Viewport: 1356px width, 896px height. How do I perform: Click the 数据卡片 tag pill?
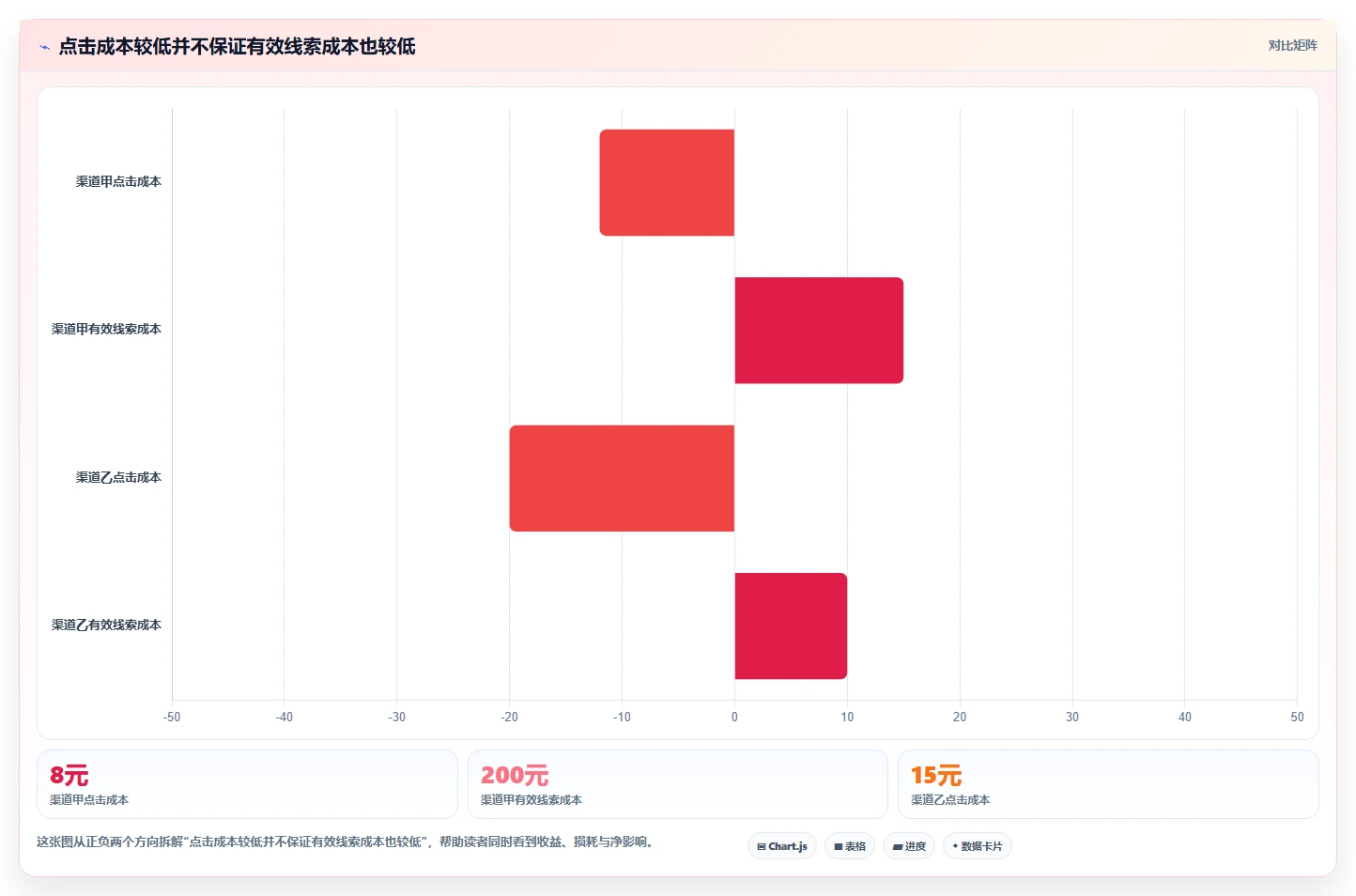click(978, 846)
